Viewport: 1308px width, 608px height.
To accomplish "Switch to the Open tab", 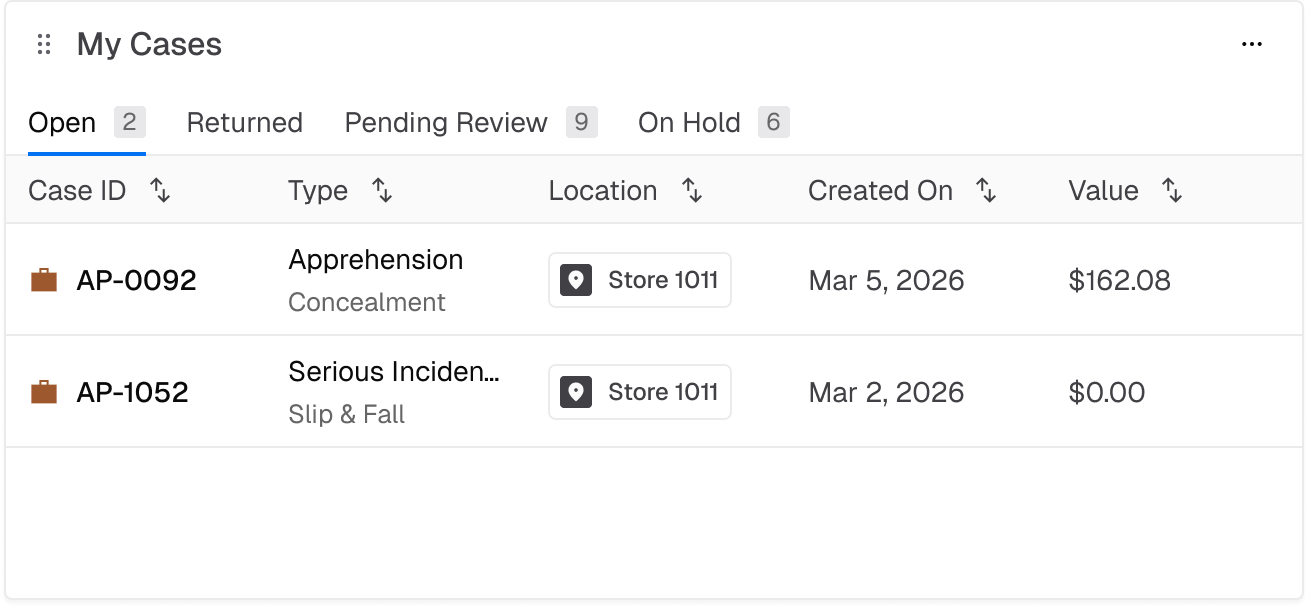I will tap(87, 123).
